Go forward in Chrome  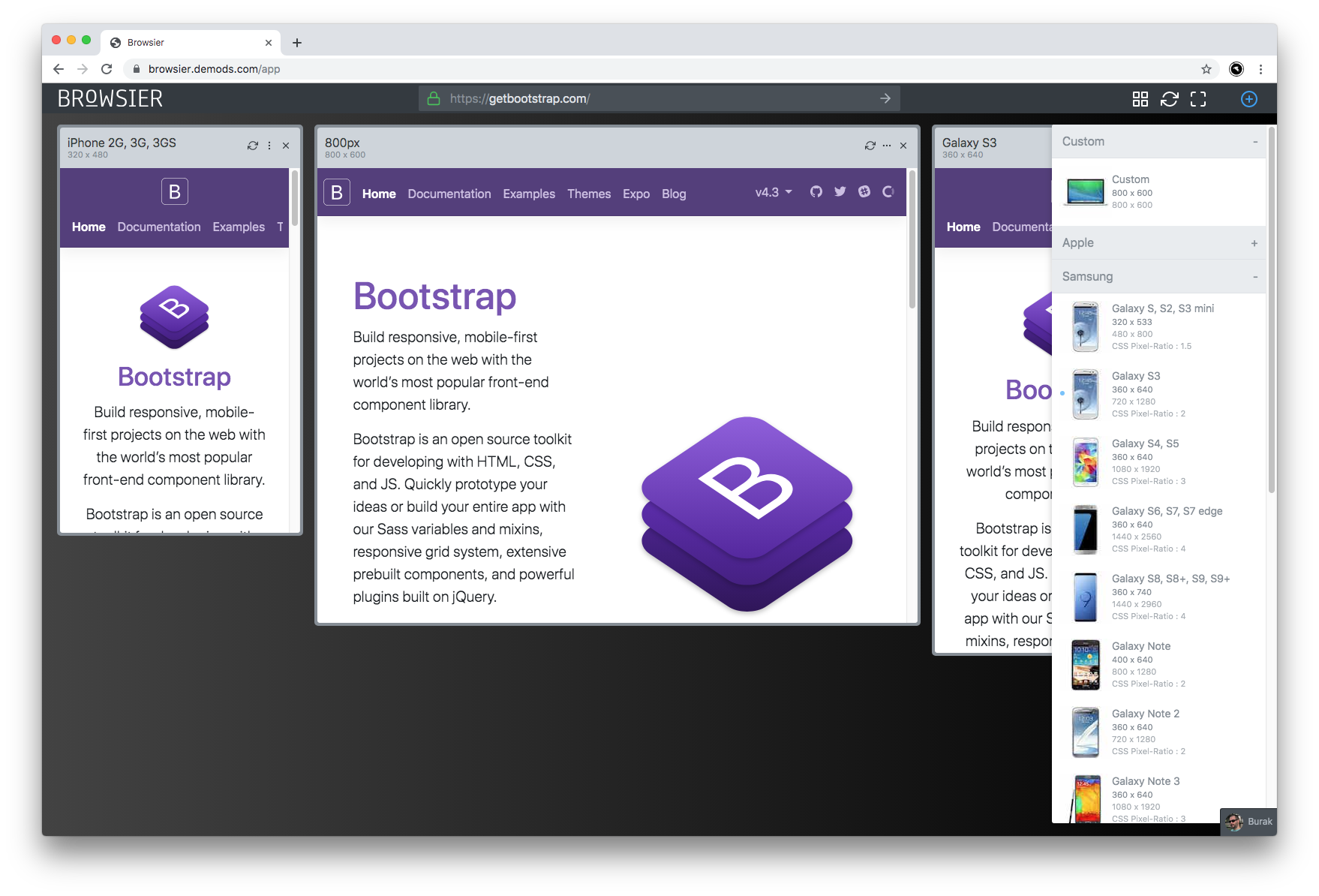[x=83, y=69]
